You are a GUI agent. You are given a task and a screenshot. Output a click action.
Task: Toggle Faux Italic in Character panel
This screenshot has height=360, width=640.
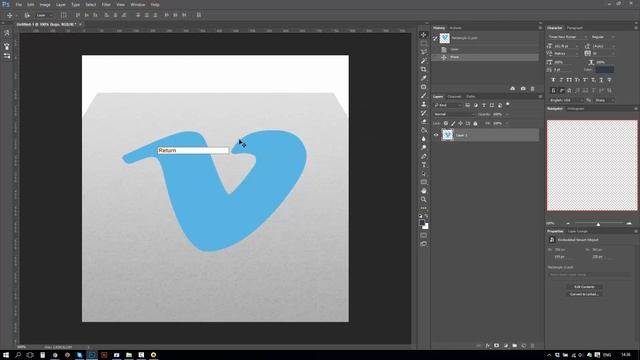pos(561,80)
